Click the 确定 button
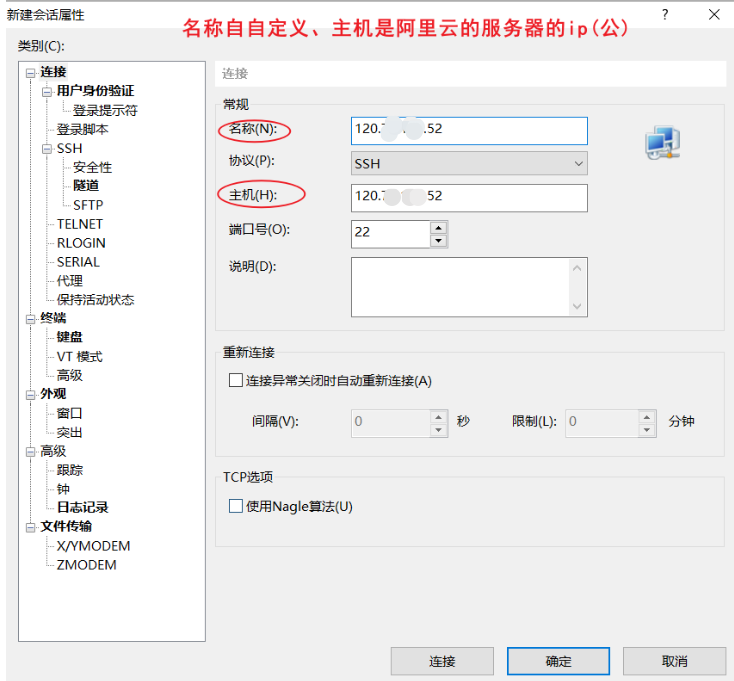The width and height of the screenshot is (734, 681). 558,661
